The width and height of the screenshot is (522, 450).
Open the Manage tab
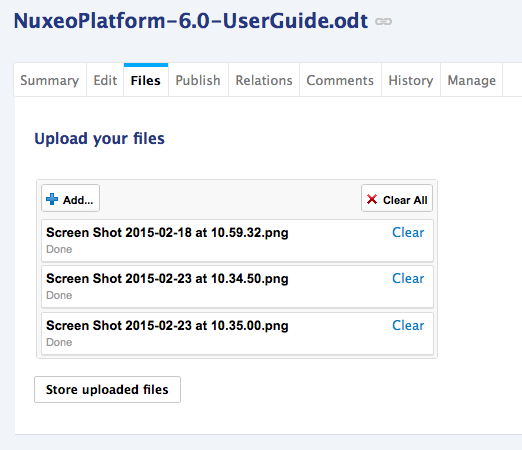(472, 80)
